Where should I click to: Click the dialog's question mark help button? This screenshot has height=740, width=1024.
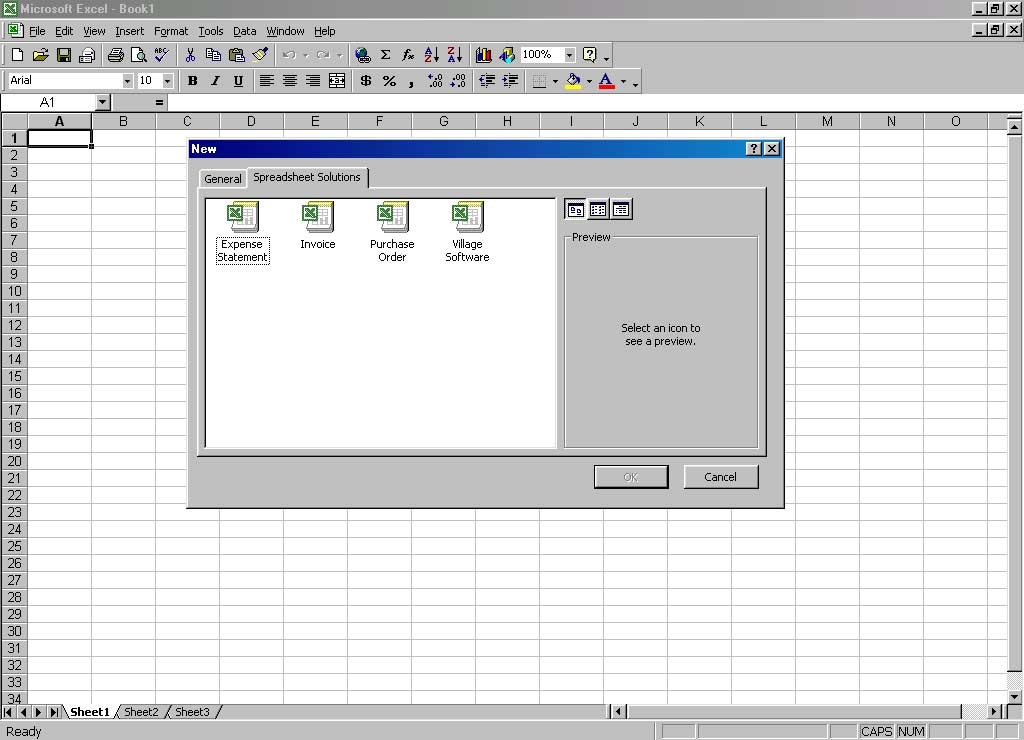tap(754, 149)
